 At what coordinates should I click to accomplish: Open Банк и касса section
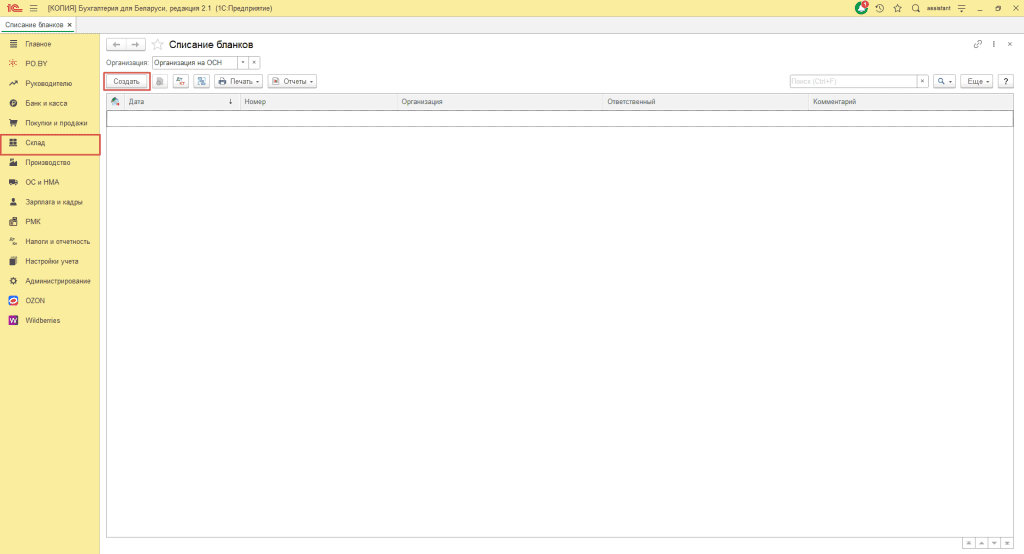(50, 103)
